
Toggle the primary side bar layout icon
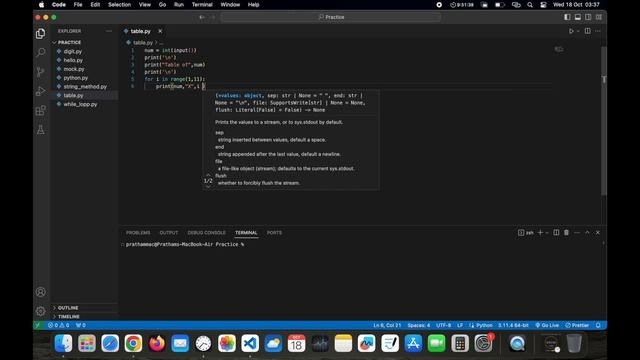(567, 17)
